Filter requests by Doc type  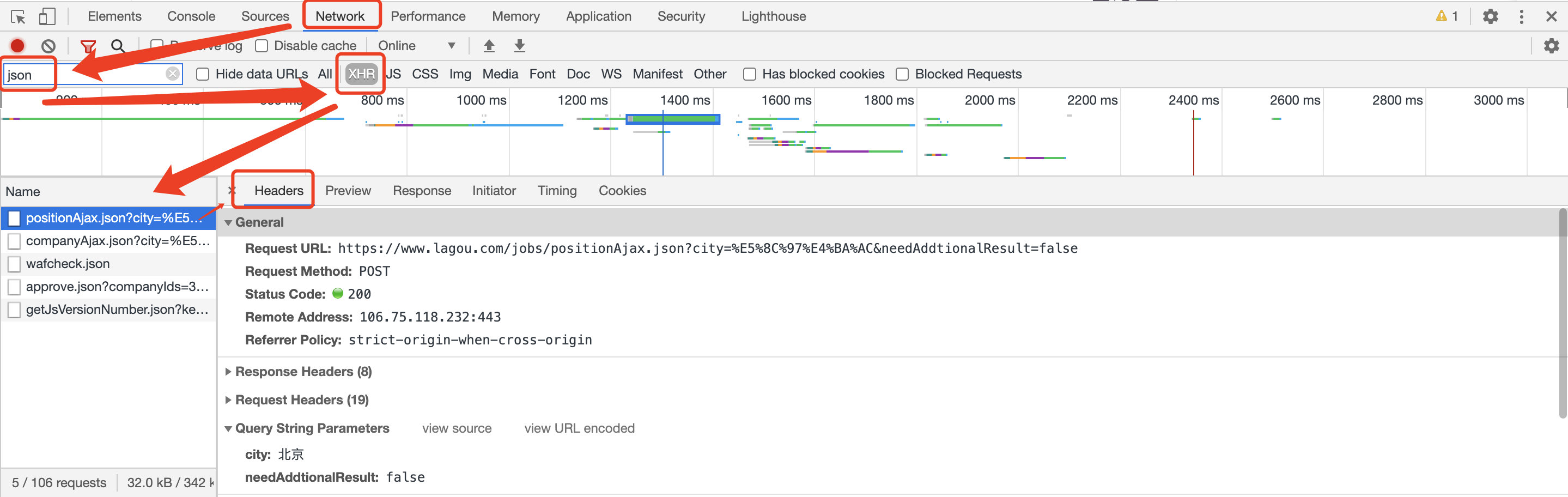(578, 74)
